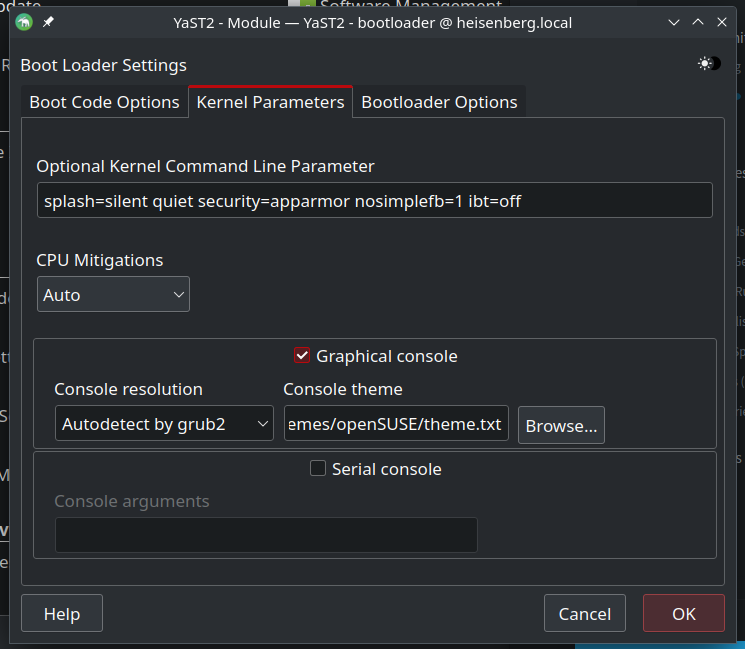Confirm settings with the OK button
745x649 pixels.
683,614
